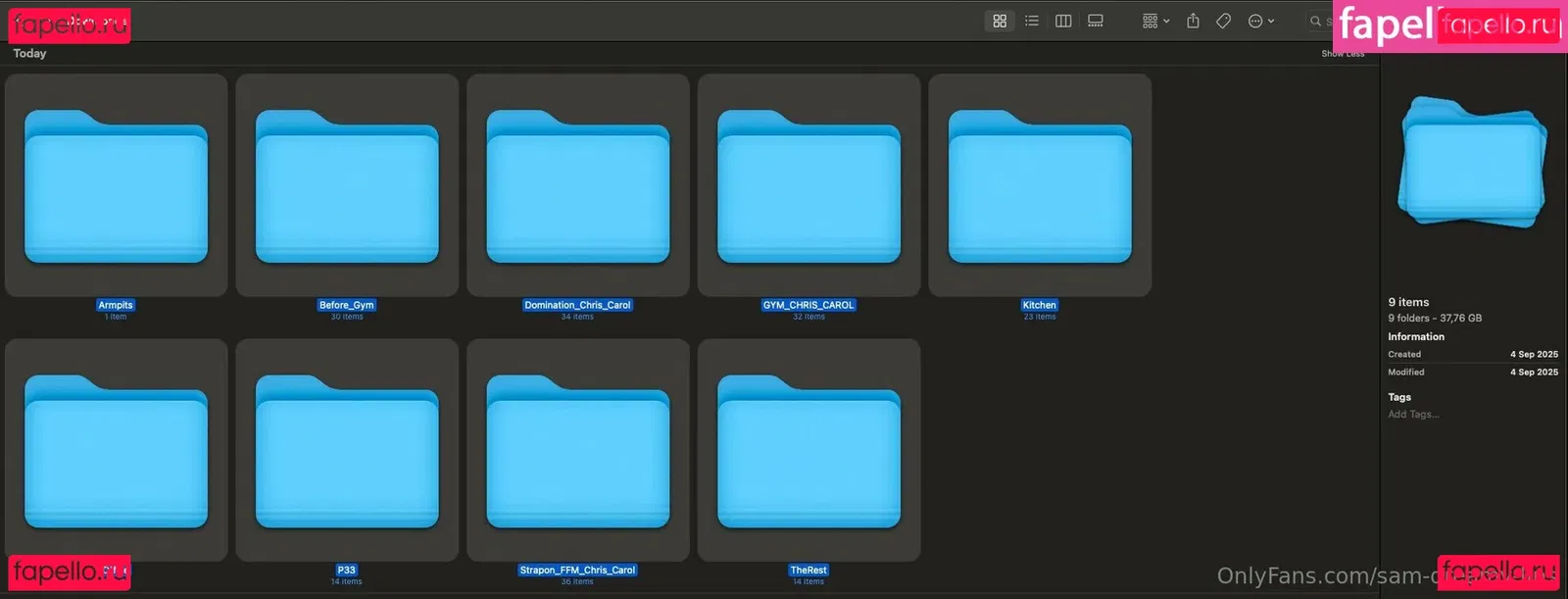Switch to icon grid view
This screenshot has height=599, width=1568.
1000,21
